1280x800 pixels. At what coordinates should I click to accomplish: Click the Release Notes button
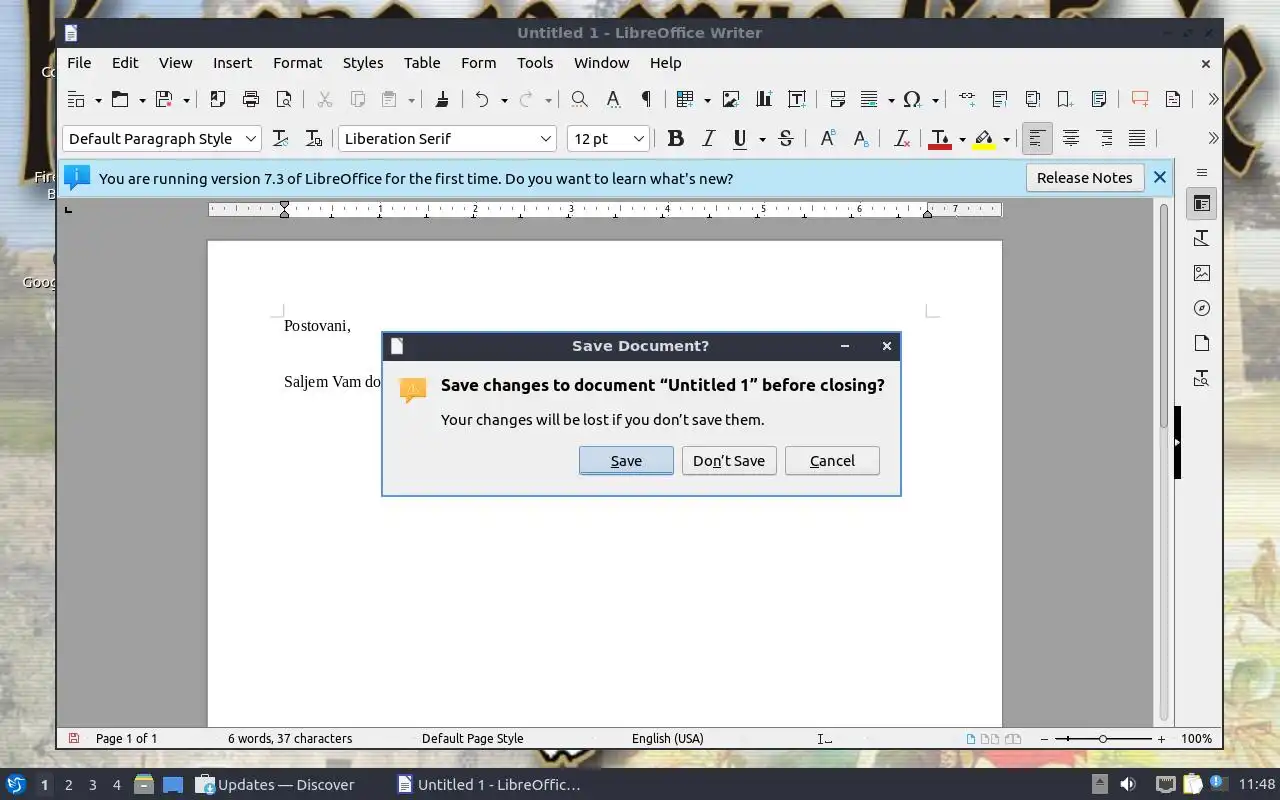(1084, 178)
